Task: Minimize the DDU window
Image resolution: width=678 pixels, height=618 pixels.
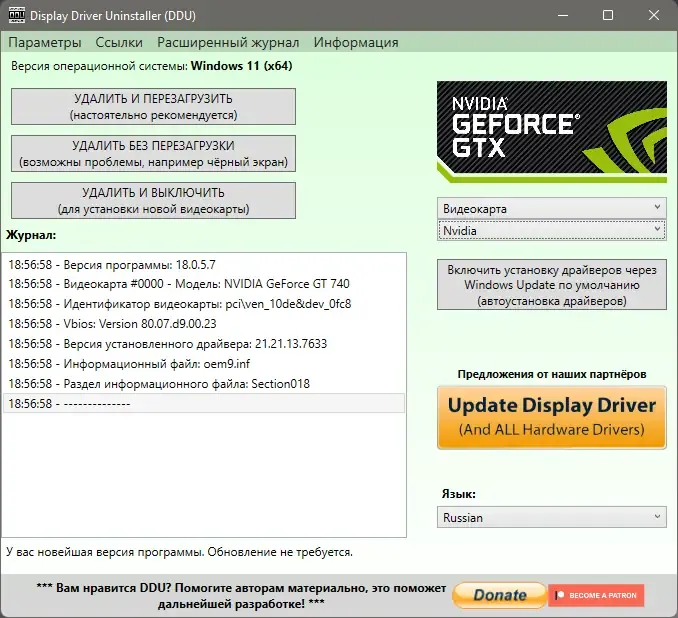Action: point(563,16)
